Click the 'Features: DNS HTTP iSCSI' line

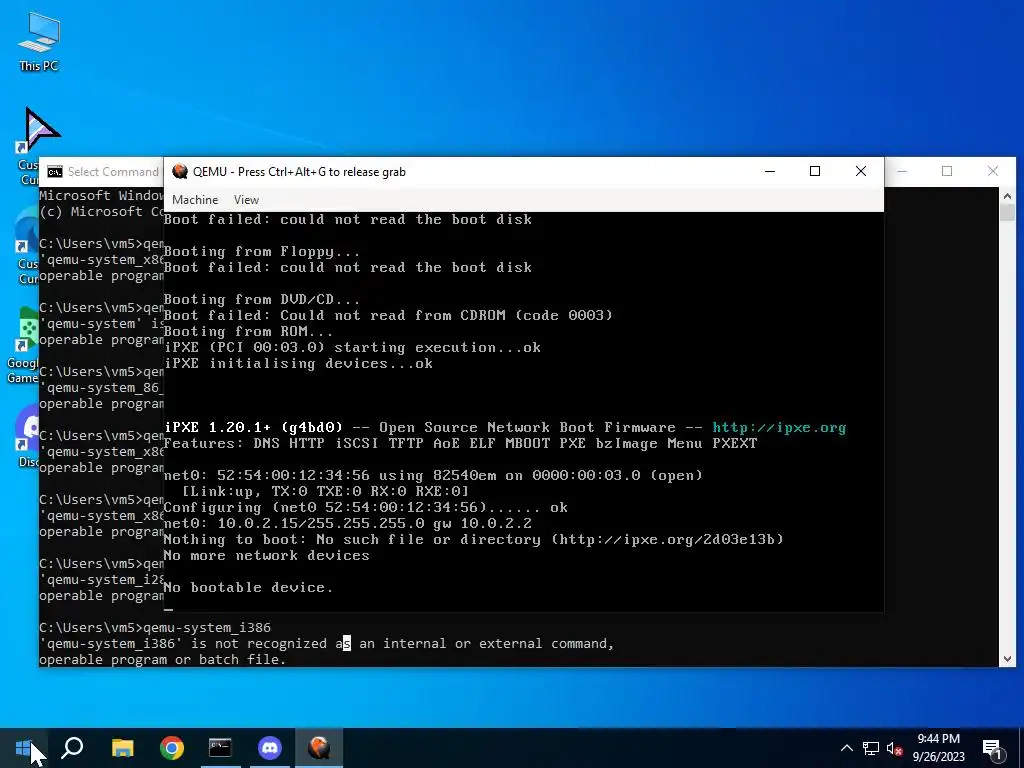point(460,443)
